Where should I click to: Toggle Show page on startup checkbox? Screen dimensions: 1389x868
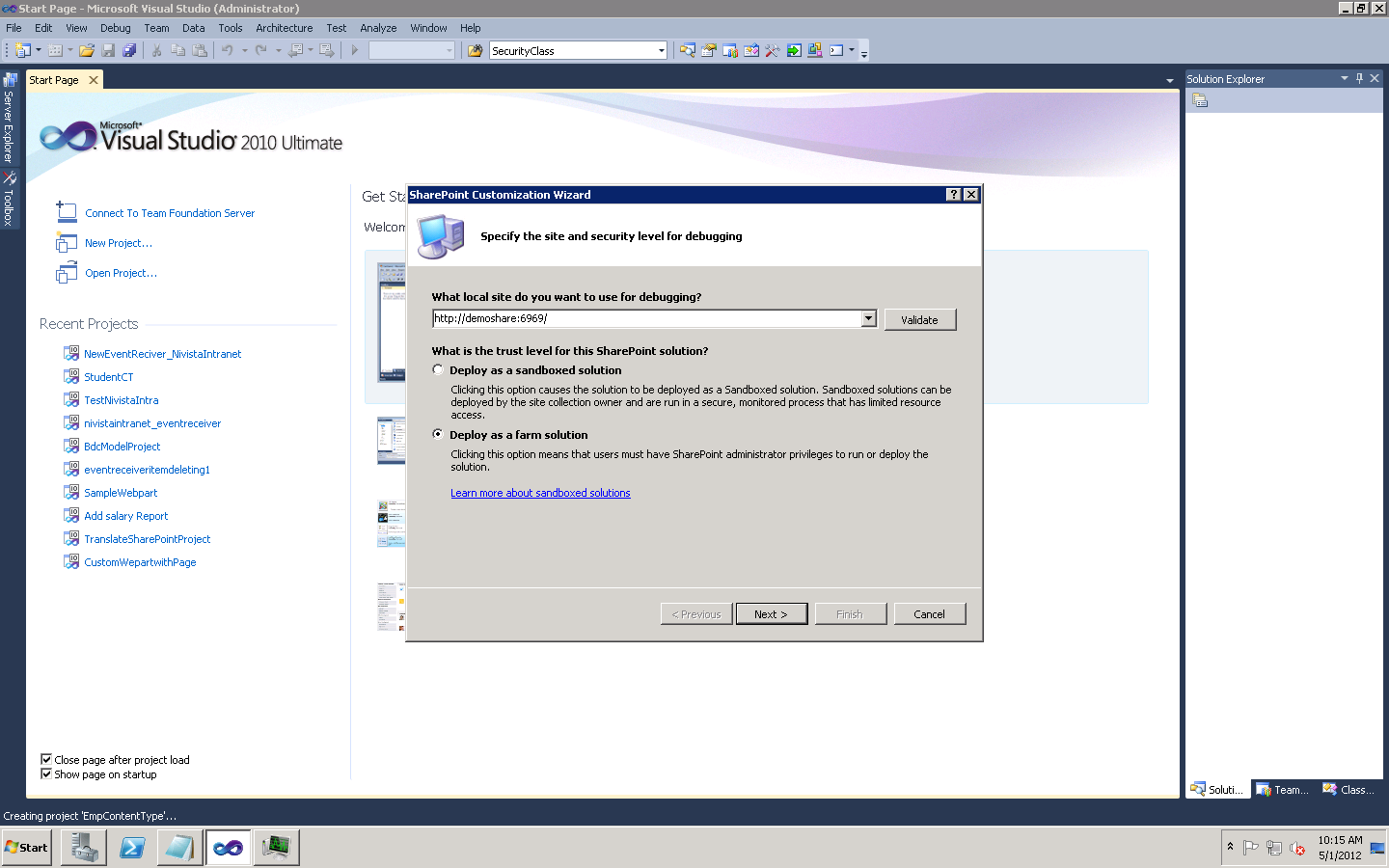[x=46, y=773]
